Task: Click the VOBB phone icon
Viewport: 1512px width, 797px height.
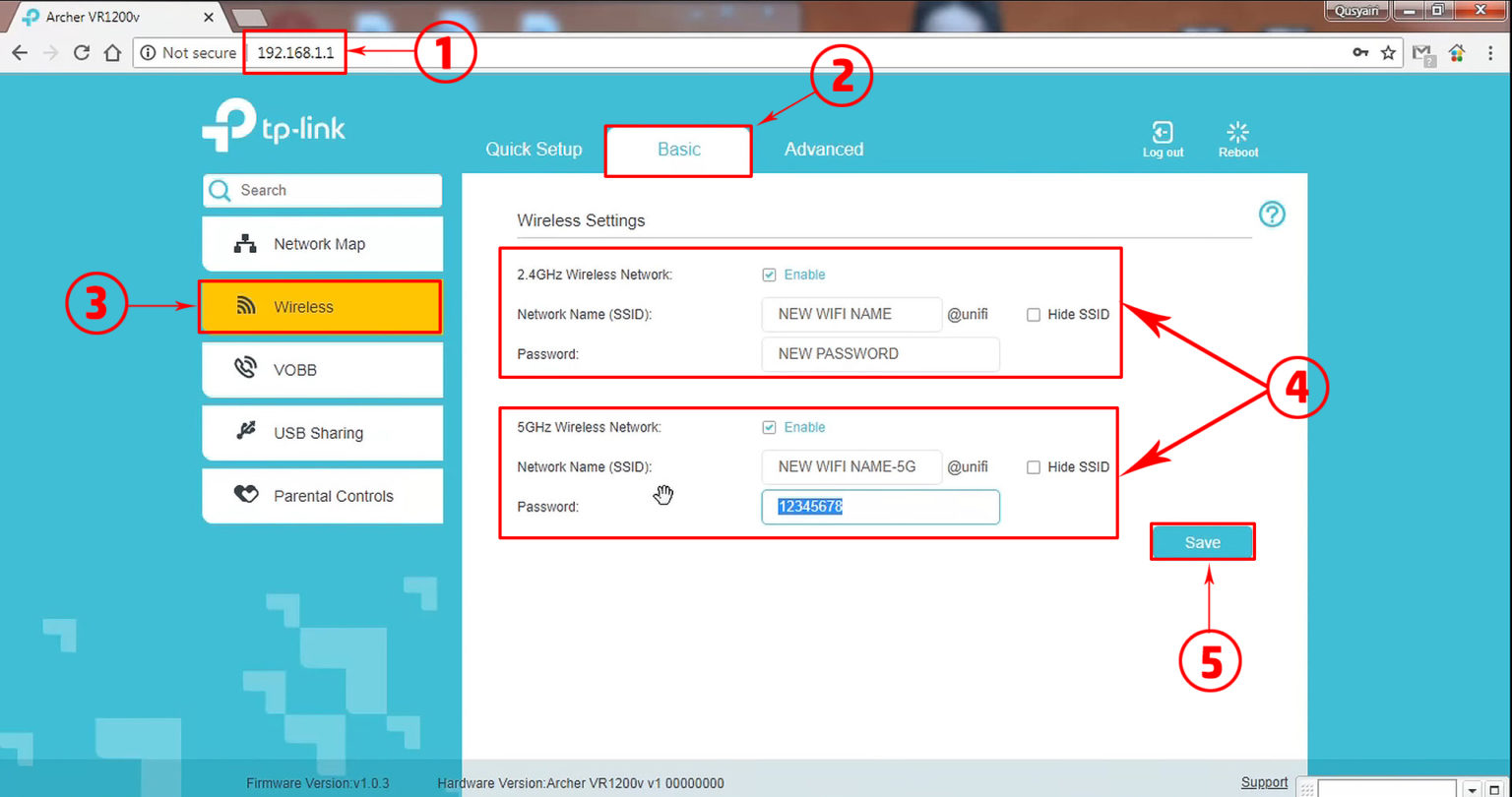Action: click(x=245, y=369)
